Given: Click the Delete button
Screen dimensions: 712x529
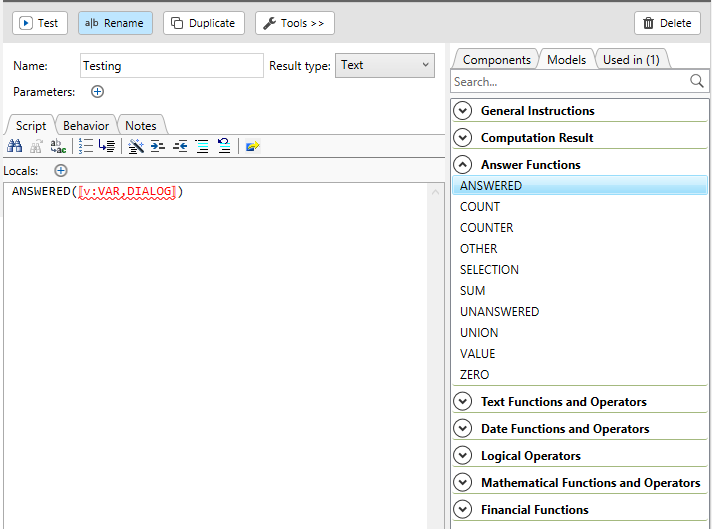Looking at the screenshot, I should click(x=667, y=23).
